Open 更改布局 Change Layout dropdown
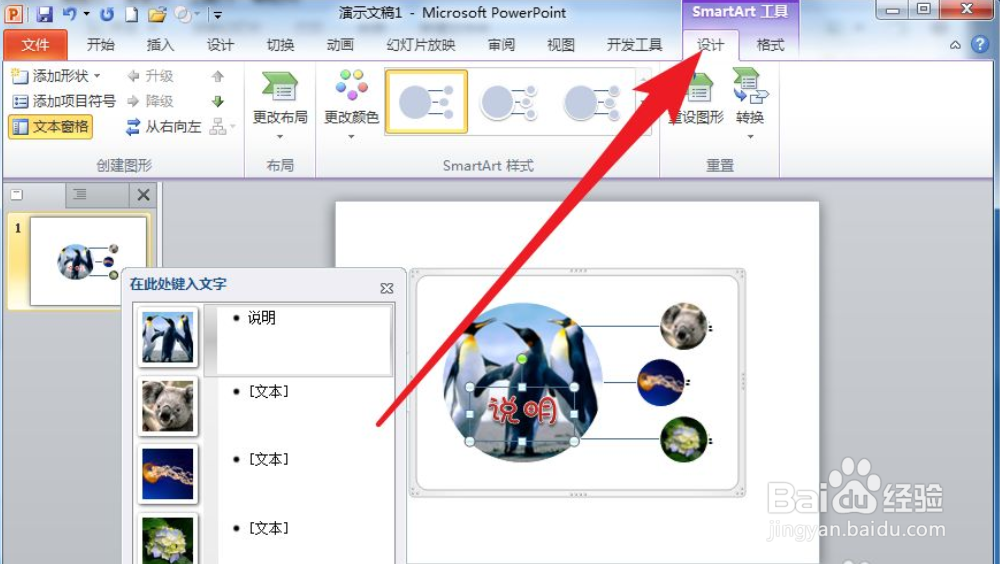Screen dimensions: 1000x564 click(280, 105)
